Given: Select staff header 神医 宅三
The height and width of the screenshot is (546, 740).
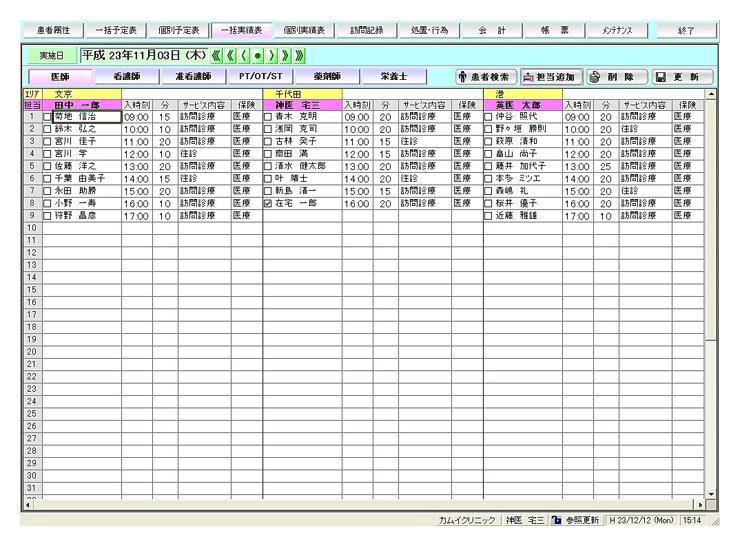Looking at the screenshot, I should (303, 105).
